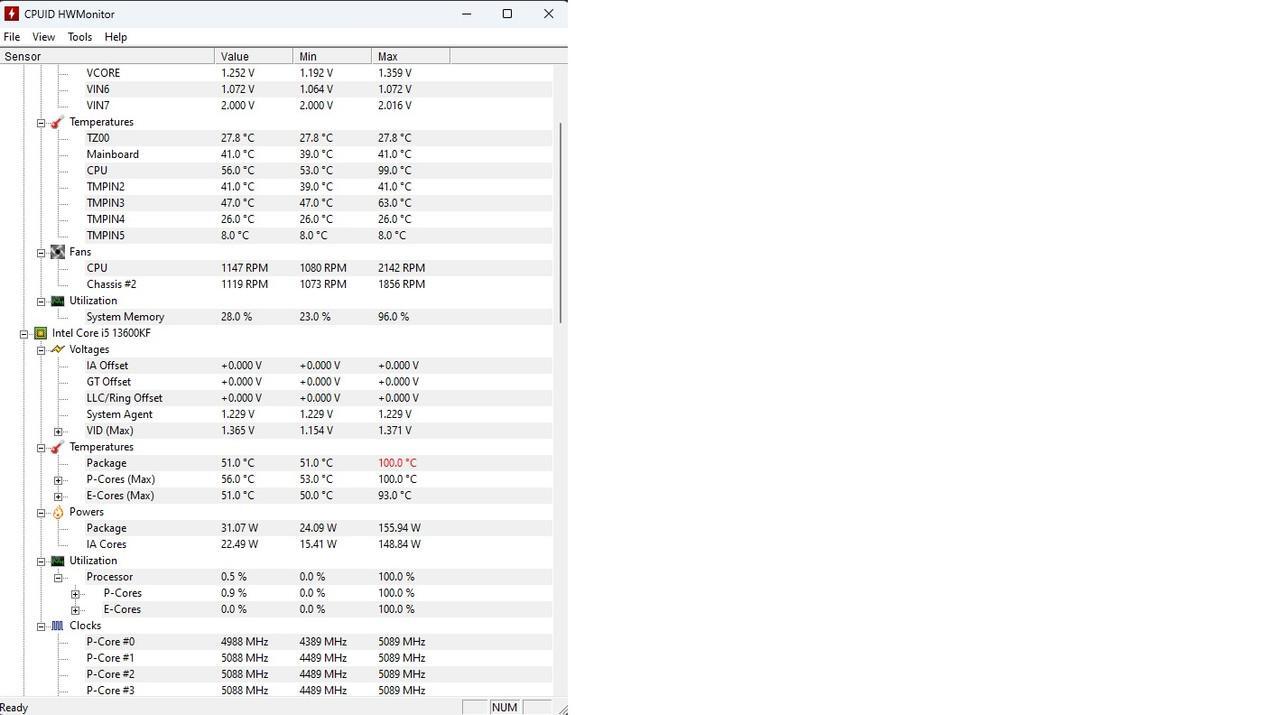The height and width of the screenshot is (715, 1280).
Task: Click the 155.94 W max package power
Action: click(399, 528)
